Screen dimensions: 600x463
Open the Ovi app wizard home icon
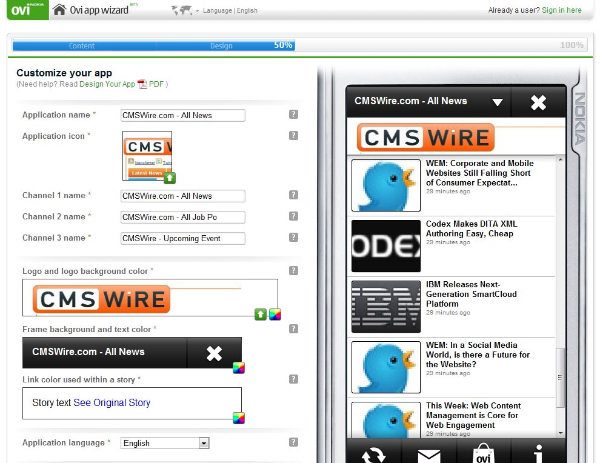pos(59,10)
